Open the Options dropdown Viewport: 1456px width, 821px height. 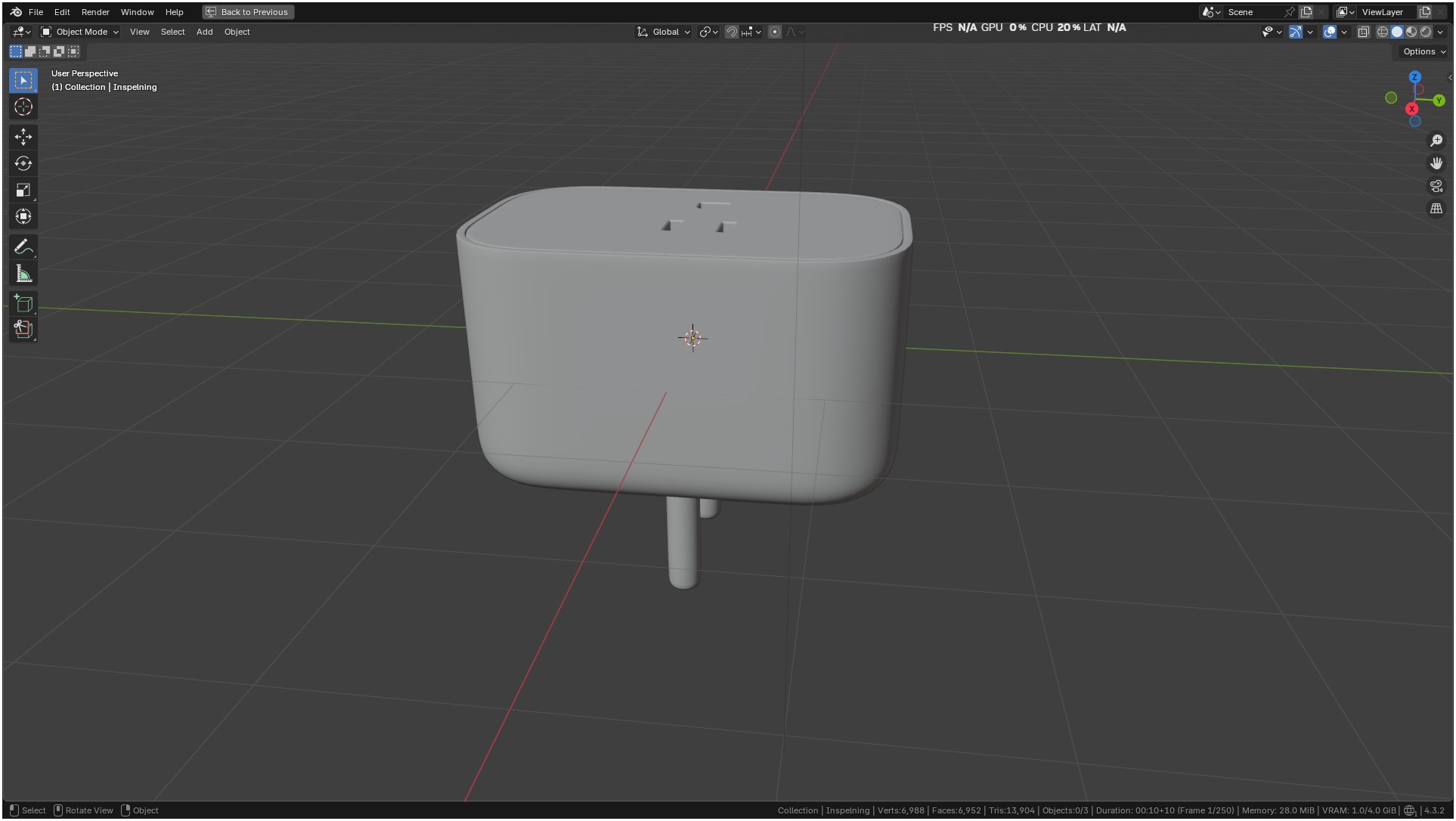pyautogui.click(x=1424, y=51)
